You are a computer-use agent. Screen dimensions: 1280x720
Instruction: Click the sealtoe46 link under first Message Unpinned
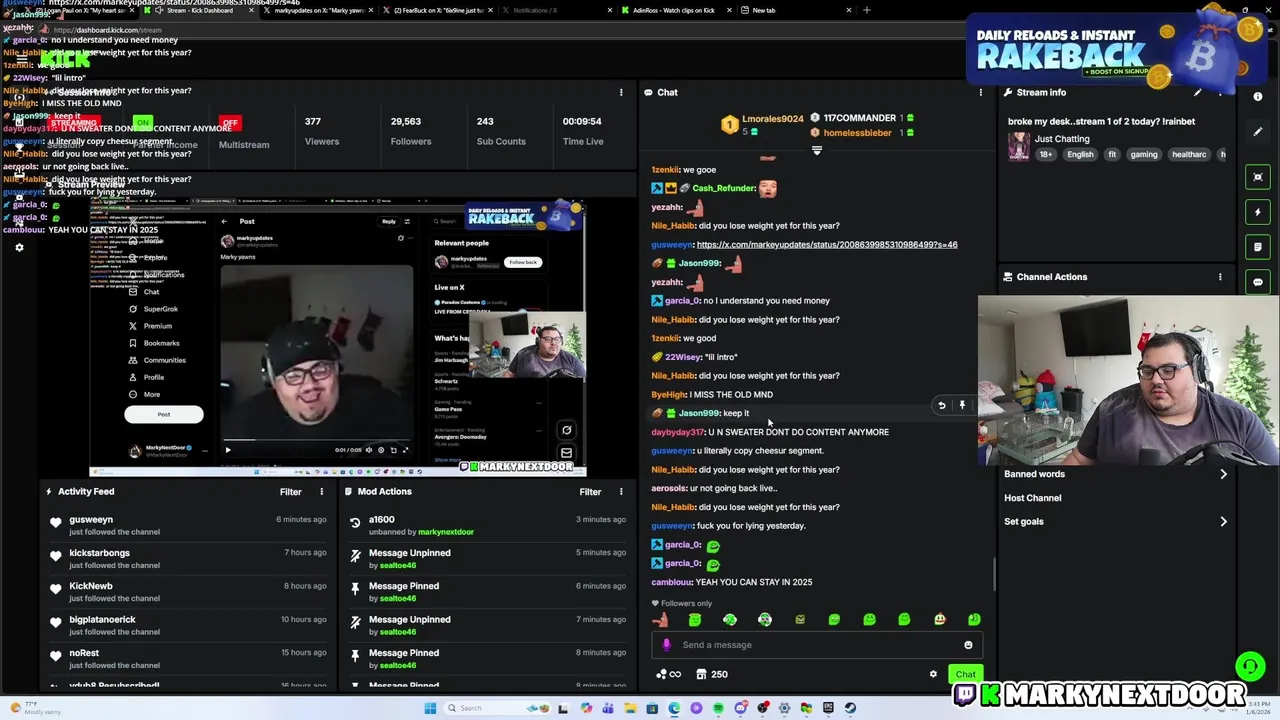[398, 565]
